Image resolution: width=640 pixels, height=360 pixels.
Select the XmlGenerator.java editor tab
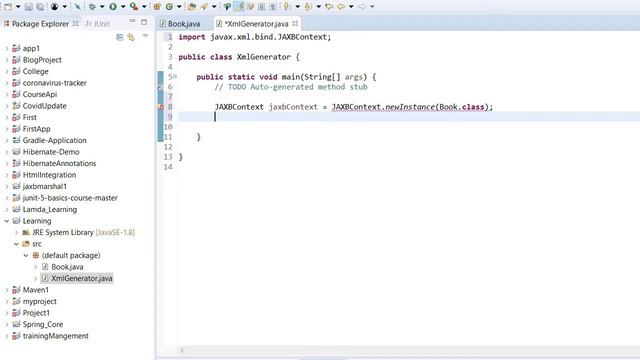pyautogui.click(x=256, y=24)
